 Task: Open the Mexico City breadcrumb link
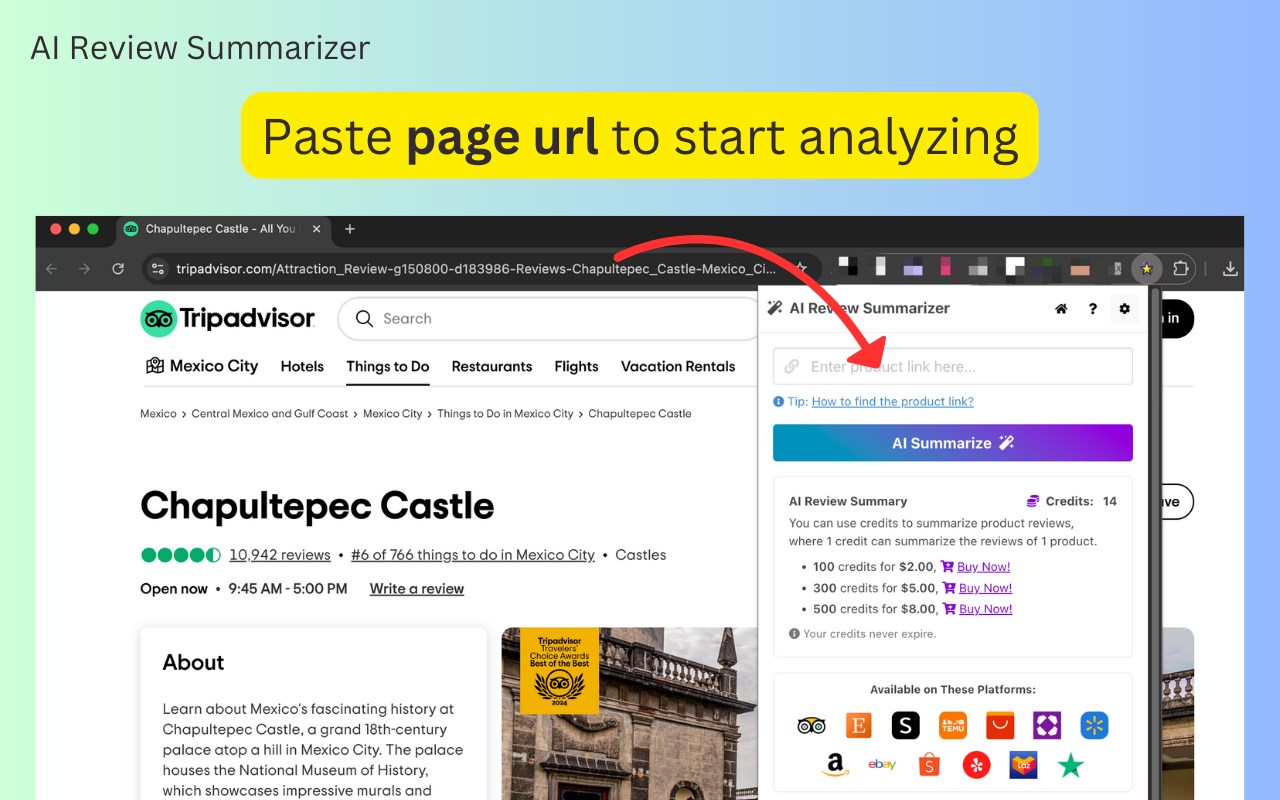[393, 414]
